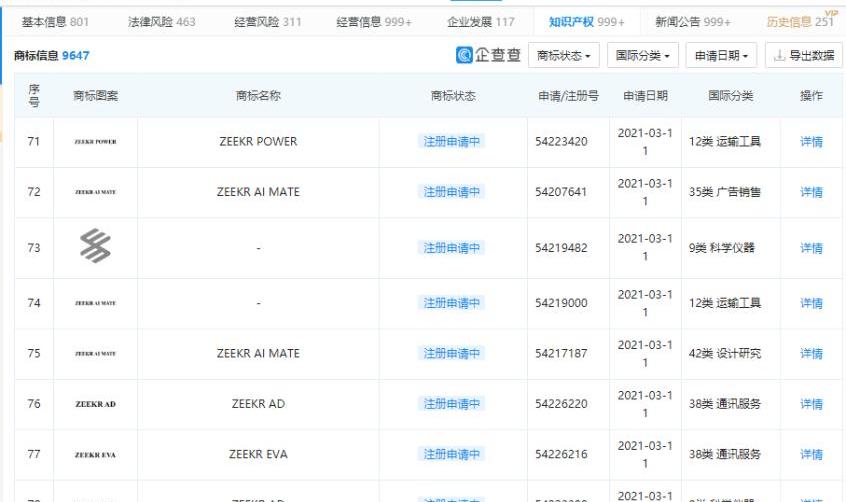Viewport: 846px width, 502px height.
Task: Click row 75 trademark image thumbnail
Action: coord(95,354)
